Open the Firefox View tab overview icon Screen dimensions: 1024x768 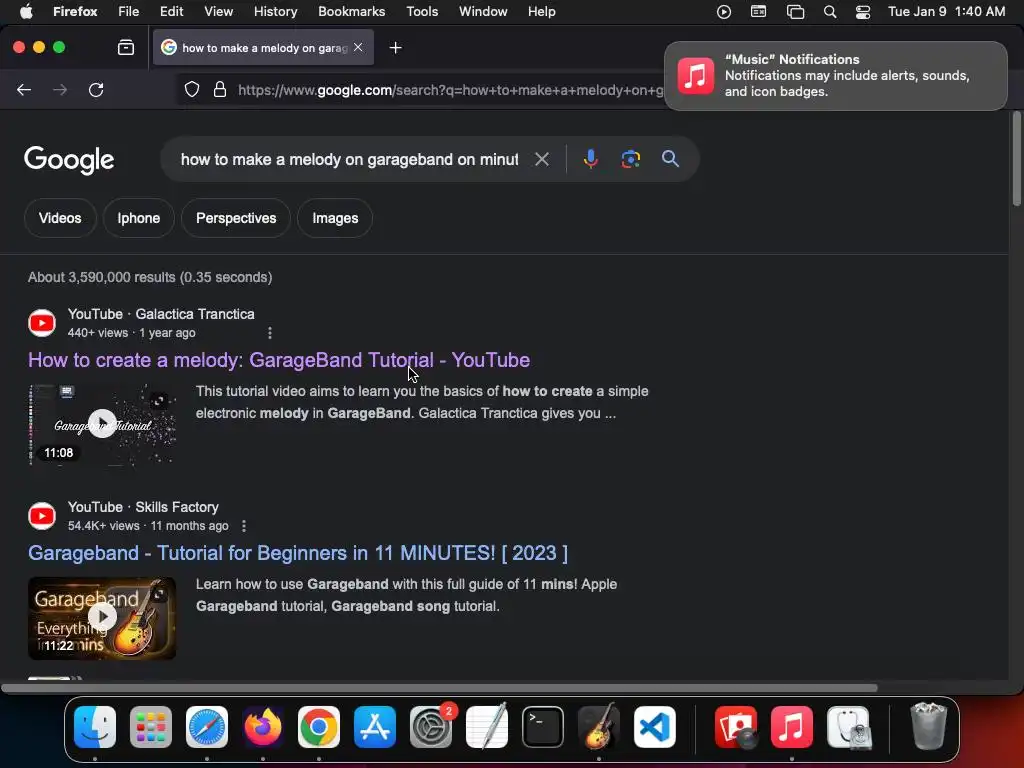[x=126, y=48]
